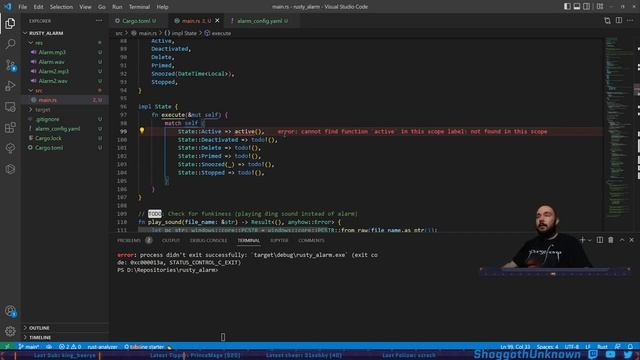The height and width of the screenshot is (360, 640).
Task: Open the Terminal menu
Action: [x=140, y=7]
